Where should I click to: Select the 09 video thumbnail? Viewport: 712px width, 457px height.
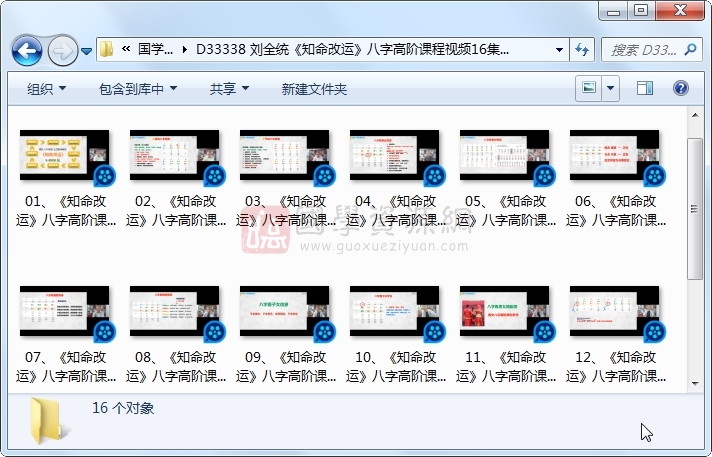point(284,311)
